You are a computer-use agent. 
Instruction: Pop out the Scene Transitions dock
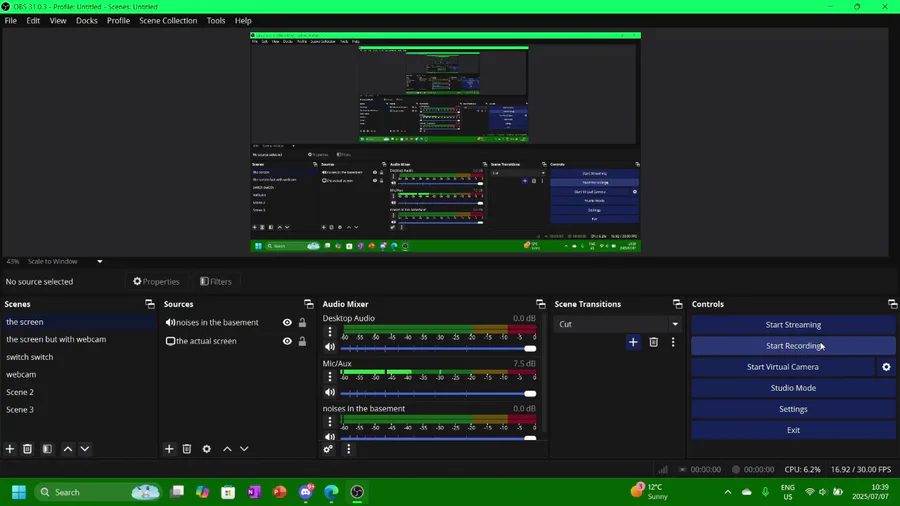point(678,304)
